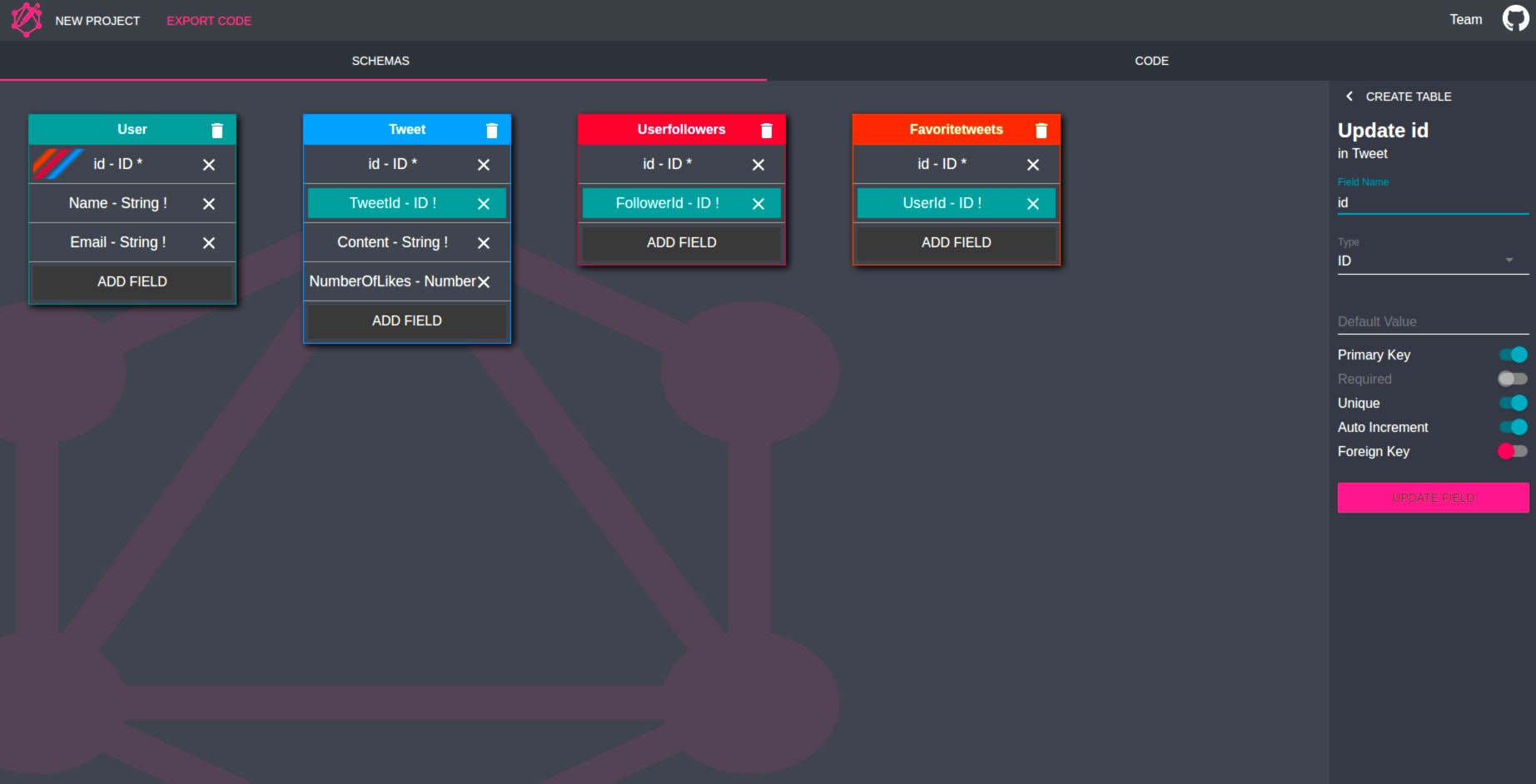This screenshot has width=1536, height=784.
Task: Select the SCHEMAS tab
Action: (x=380, y=60)
